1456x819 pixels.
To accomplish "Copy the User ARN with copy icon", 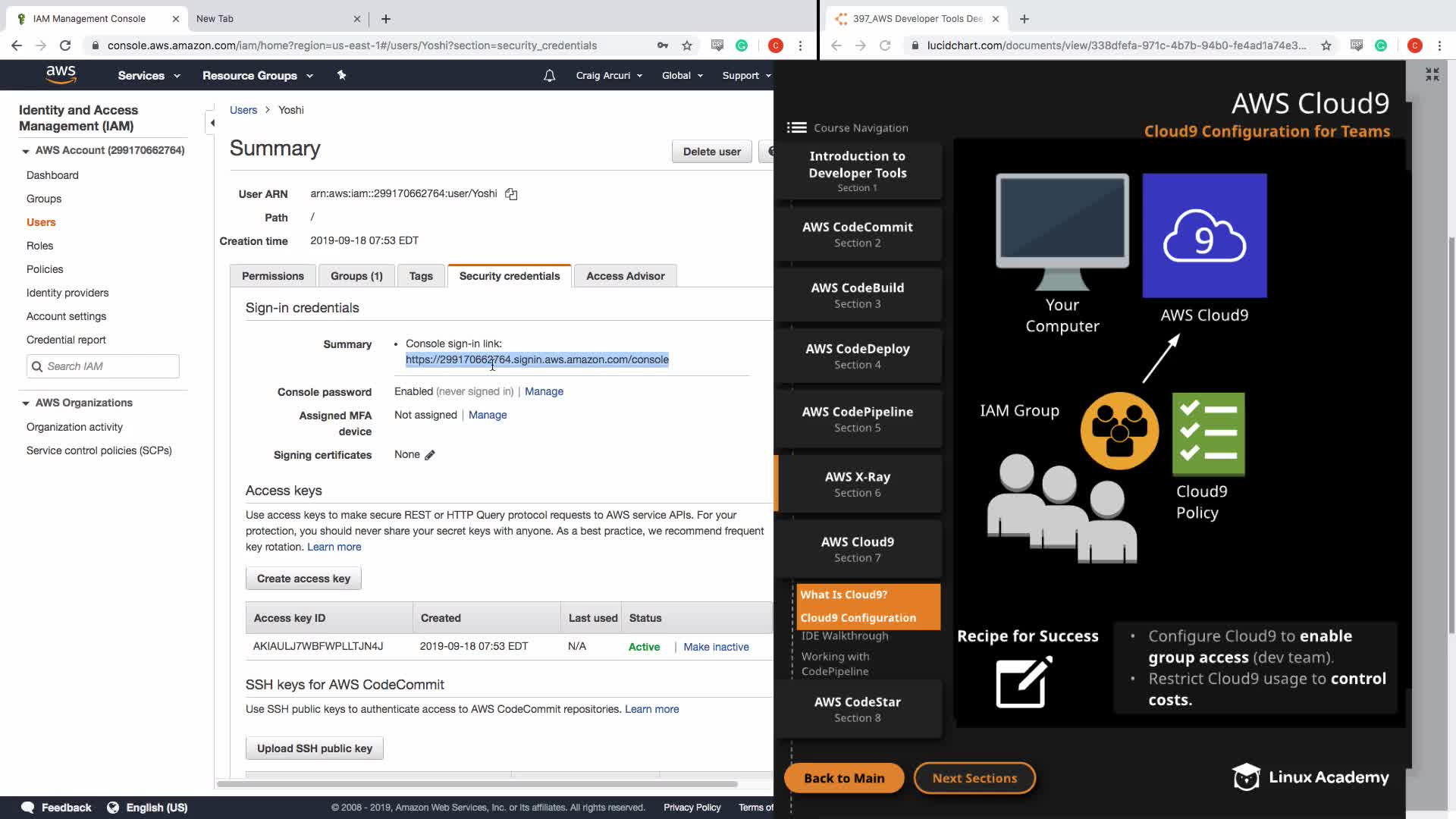I will [x=511, y=194].
